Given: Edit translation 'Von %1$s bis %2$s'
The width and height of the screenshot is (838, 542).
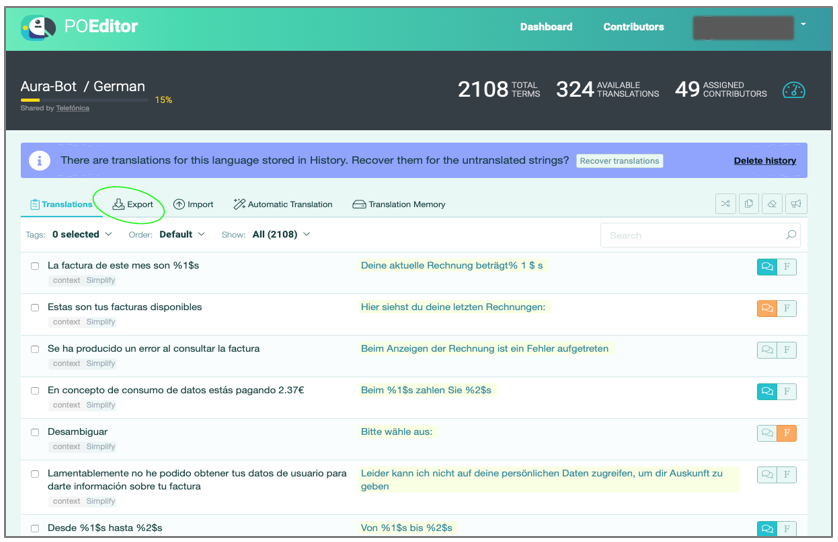Looking at the screenshot, I should point(407,528).
